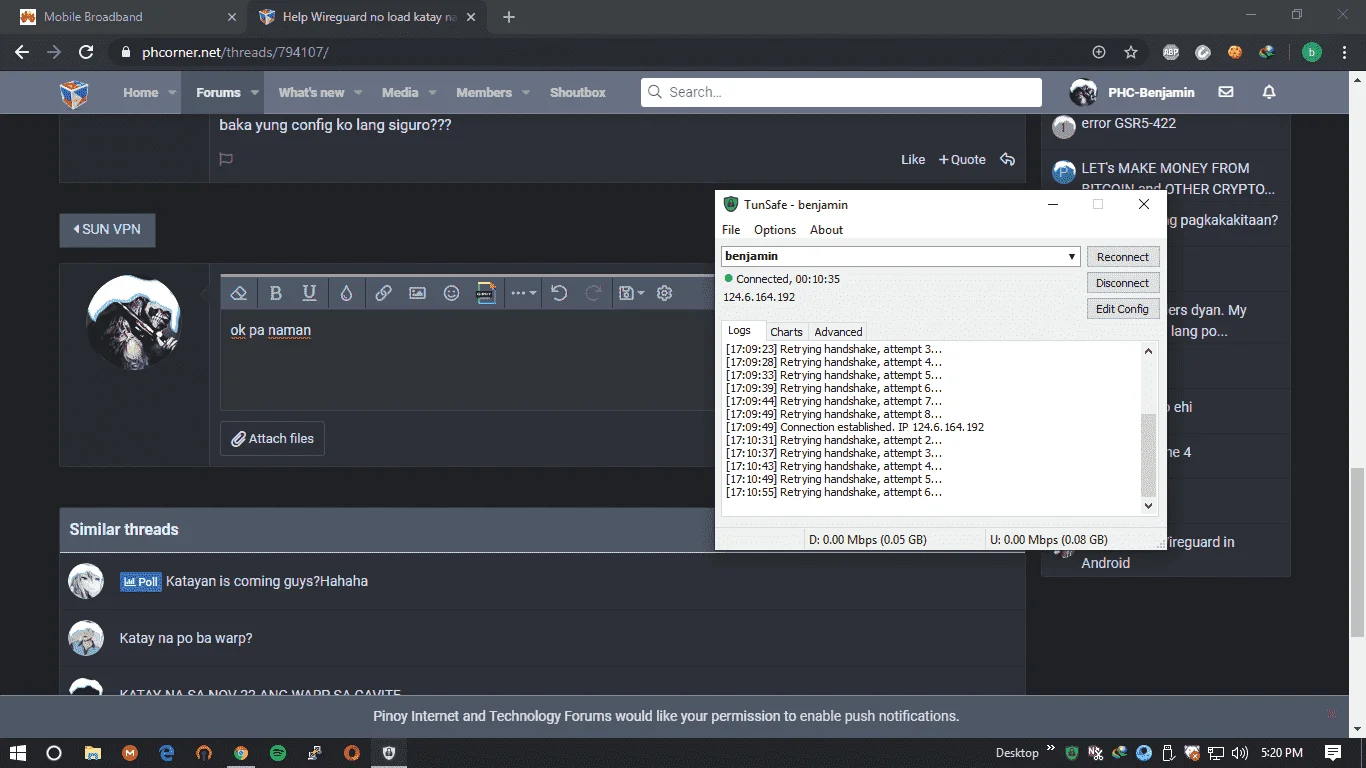The width and height of the screenshot is (1366, 768).
Task: Toggle bold formatting in the reply editor
Action: pos(276,293)
